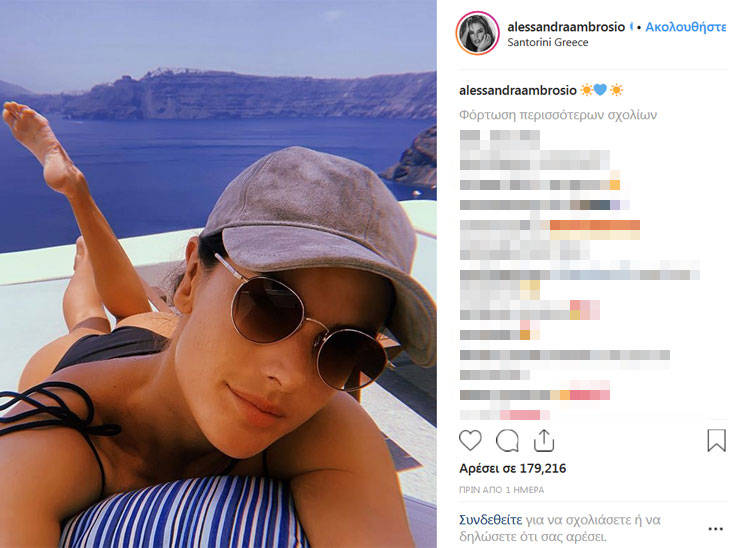Like the post with the heart icon
735x548 pixels.
click(x=470, y=440)
